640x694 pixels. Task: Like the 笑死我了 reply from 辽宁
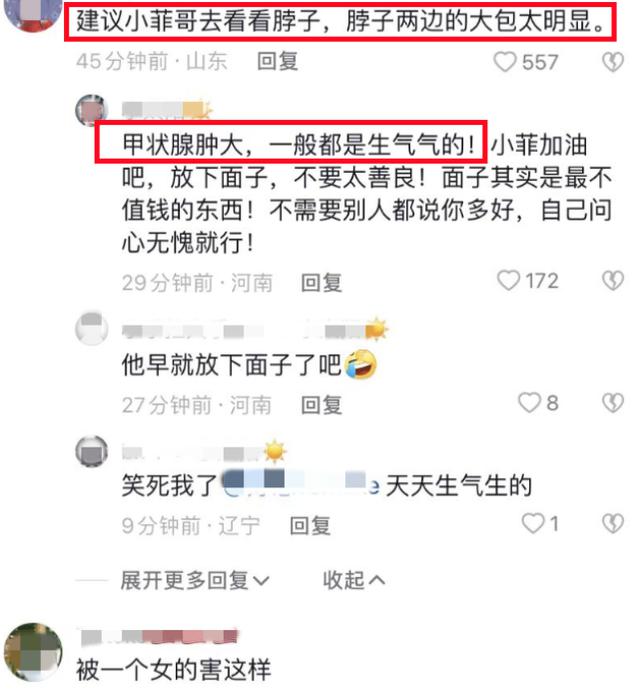(x=533, y=523)
